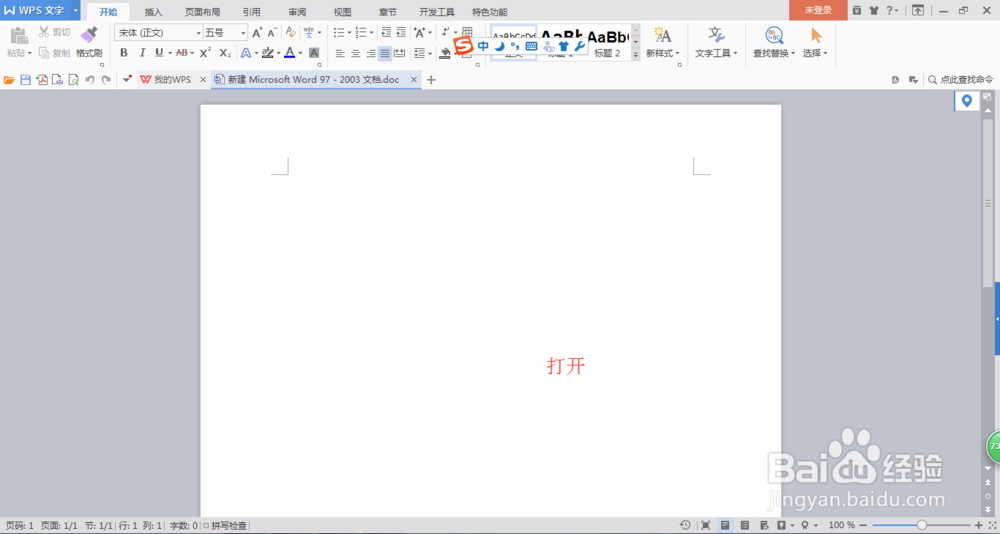Click the skin T-shirt icon in title bar
1000x534 pixels.
click(x=873, y=10)
